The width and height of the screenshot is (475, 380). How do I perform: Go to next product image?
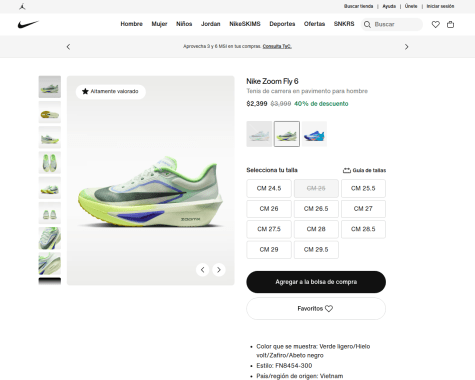[x=219, y=270]
